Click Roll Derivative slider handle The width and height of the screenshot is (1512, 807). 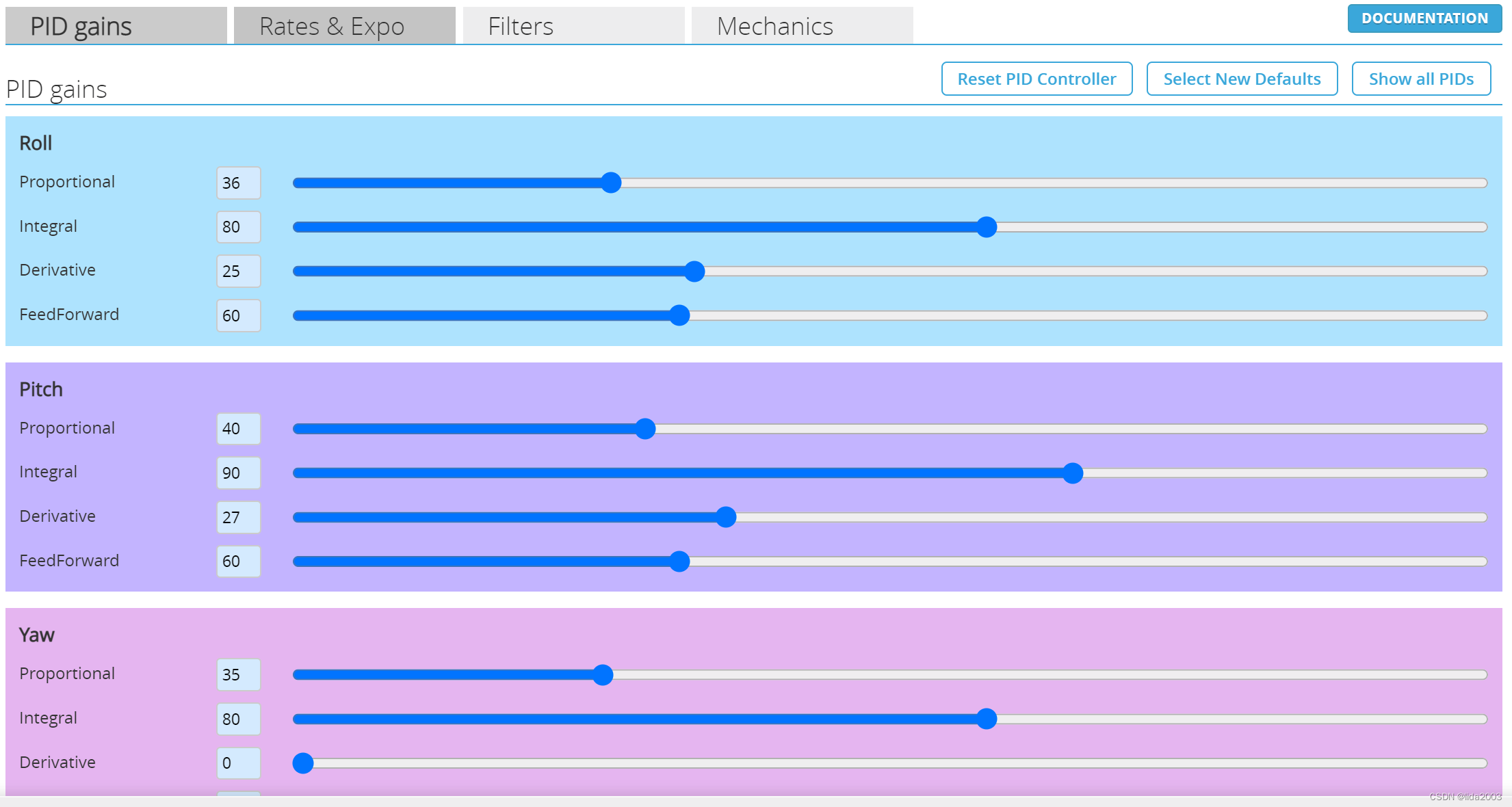pos(694,272)
